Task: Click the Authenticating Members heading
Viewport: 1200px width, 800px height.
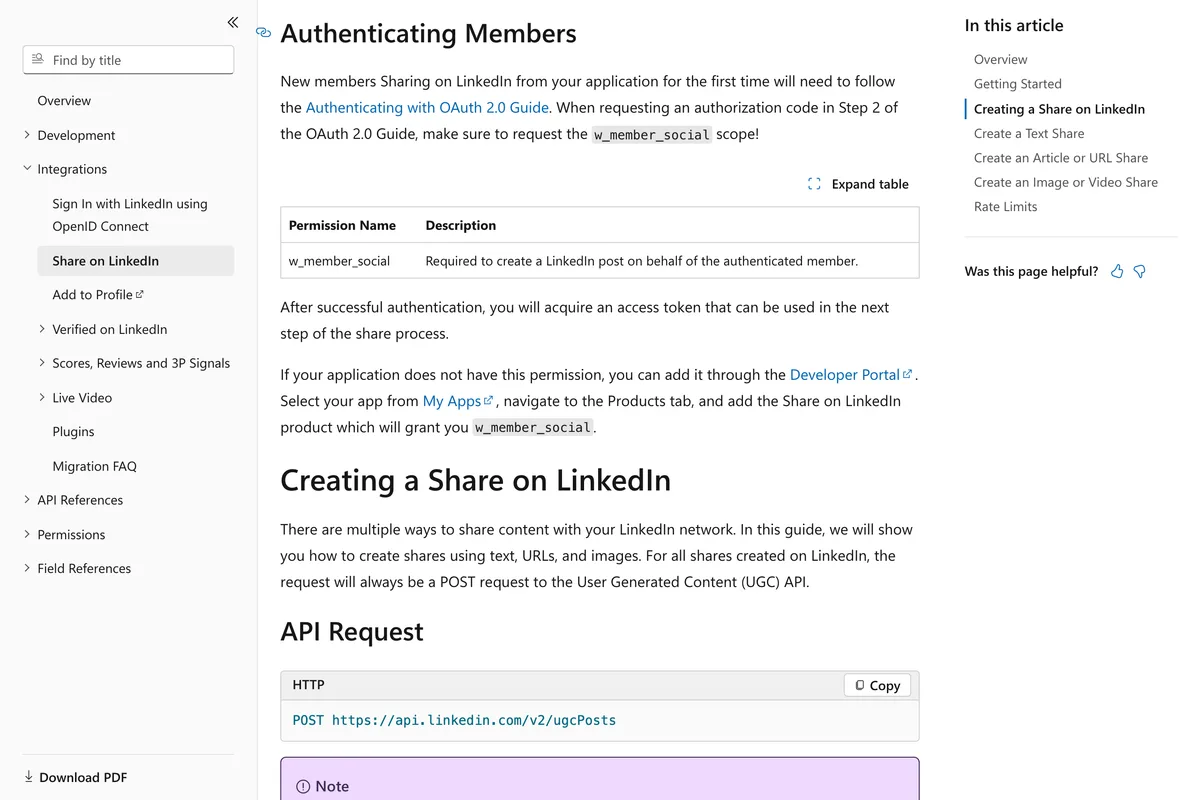Action: click(x=428, y=33)
